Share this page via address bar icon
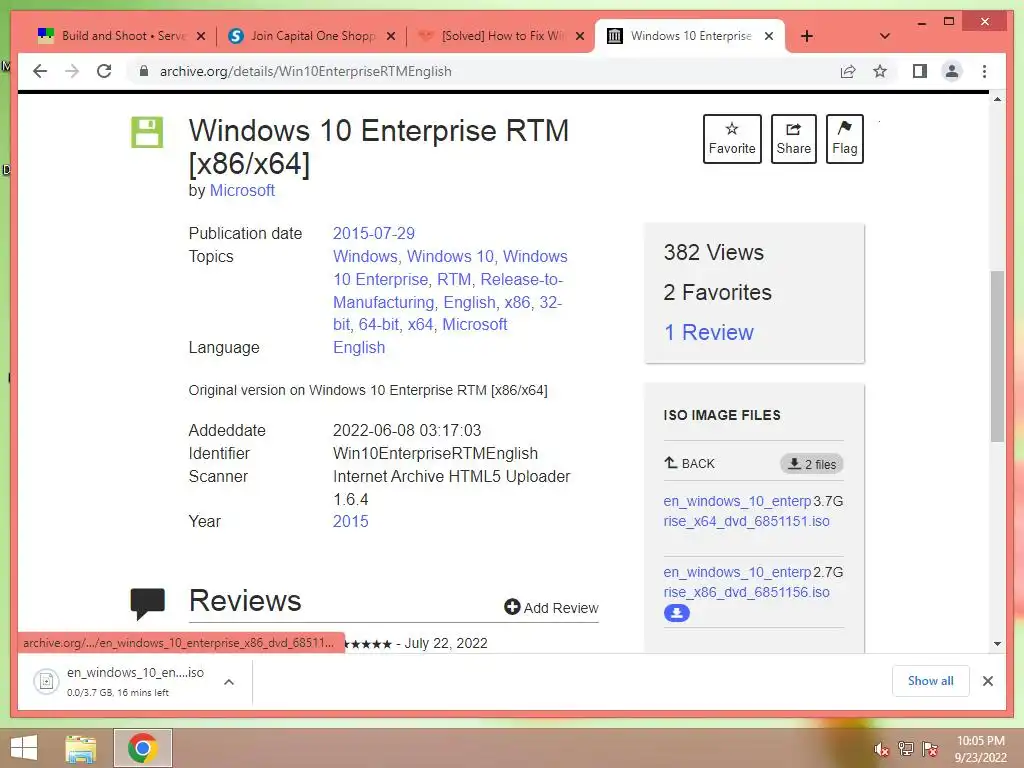 click(x=848, y=71)
